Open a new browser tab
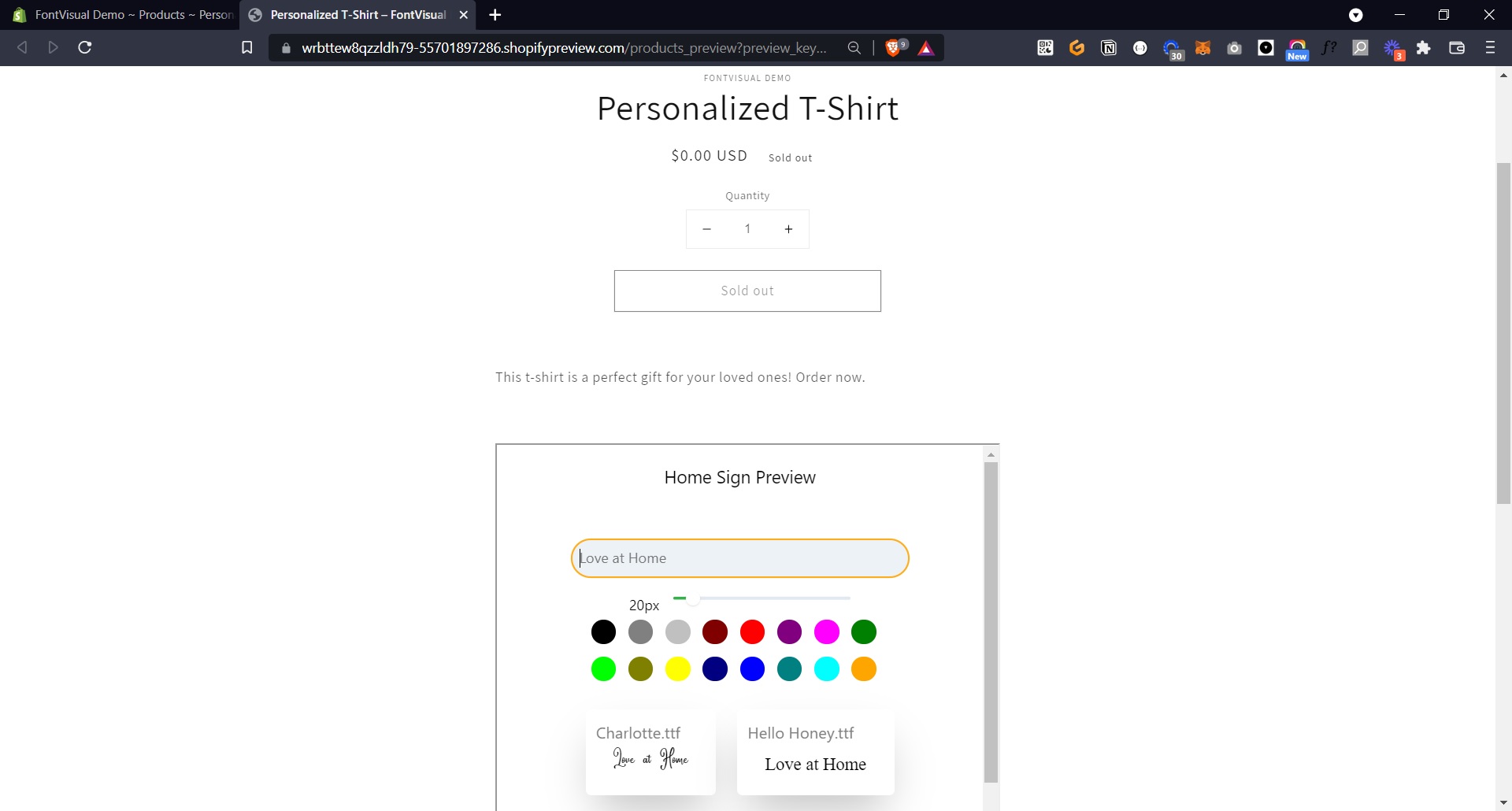This screenshot has width=1512, height=811. (495, 15)
